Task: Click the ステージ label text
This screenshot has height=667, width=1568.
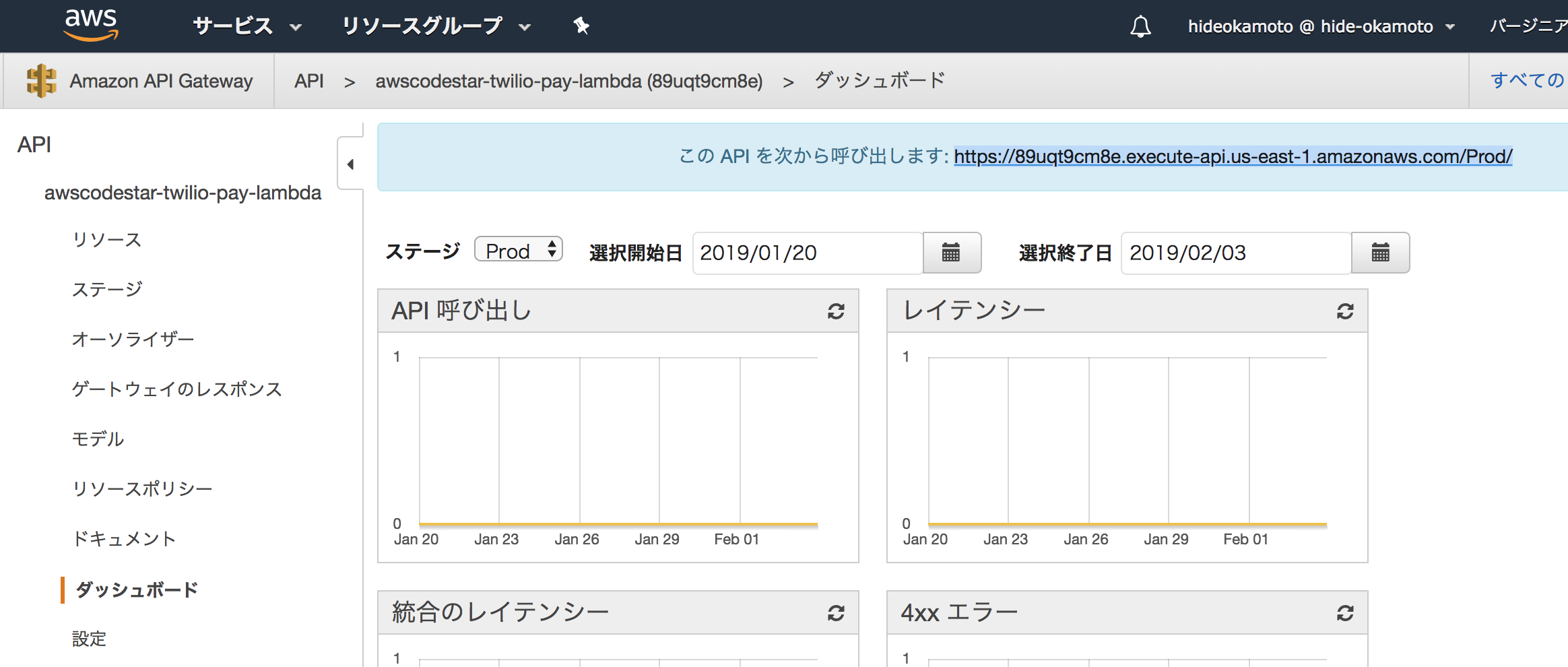Action: point(423,251)
